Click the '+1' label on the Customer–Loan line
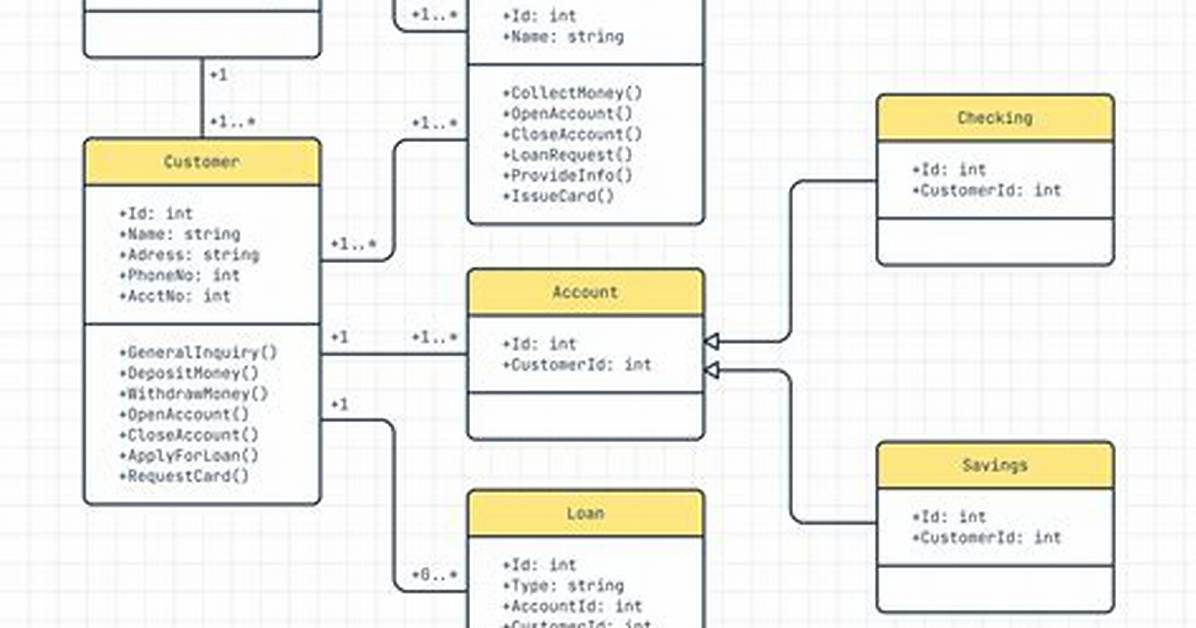 pos(339,404)
